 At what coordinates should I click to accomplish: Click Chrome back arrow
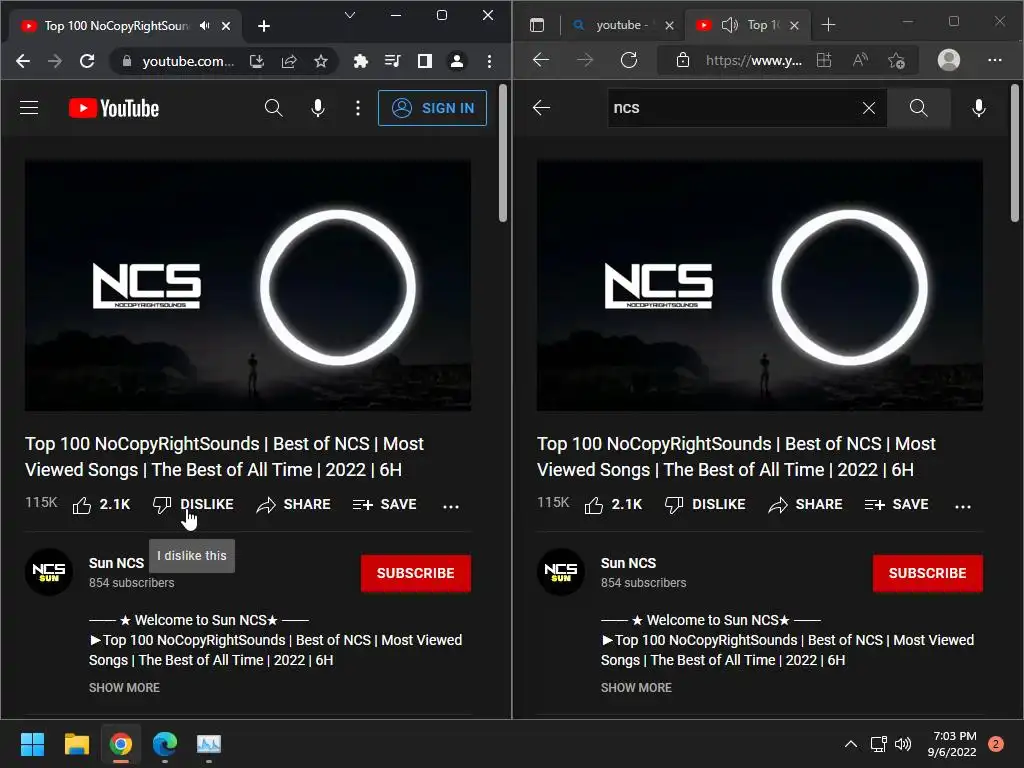point(23,61)
